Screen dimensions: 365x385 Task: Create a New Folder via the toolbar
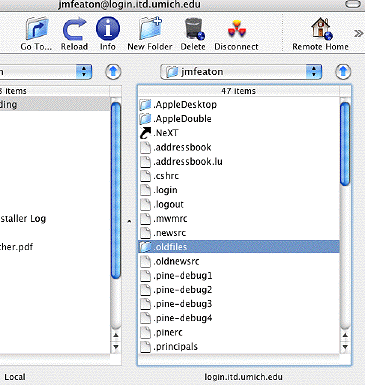coord(150,29)
